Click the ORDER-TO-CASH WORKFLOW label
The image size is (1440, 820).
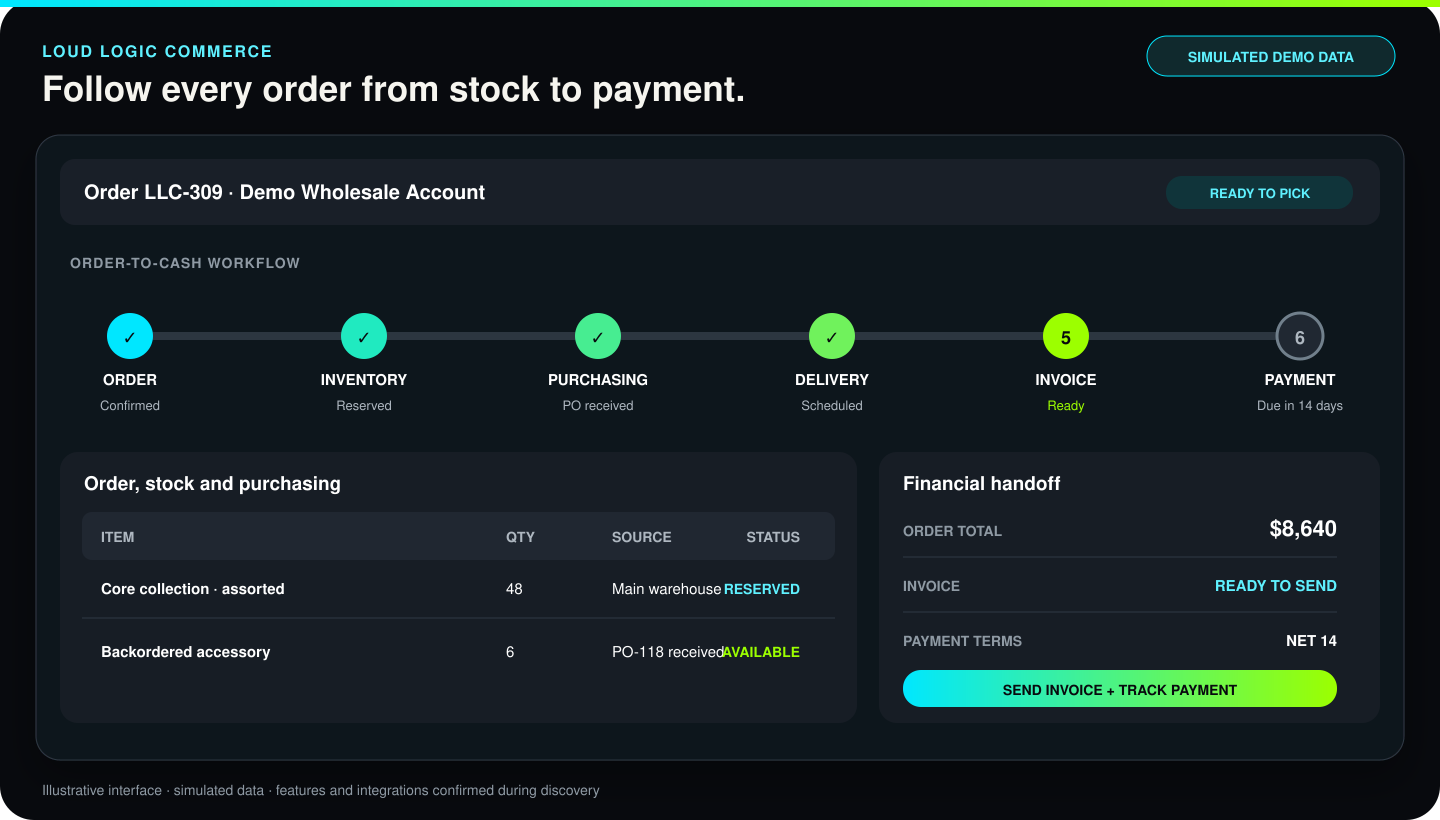click(x=185, y=263)
